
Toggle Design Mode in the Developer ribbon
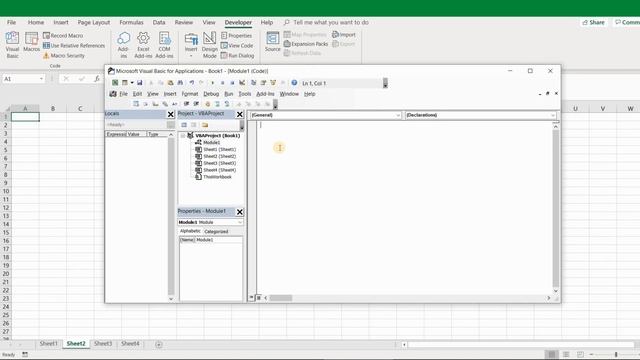[210, 45]
